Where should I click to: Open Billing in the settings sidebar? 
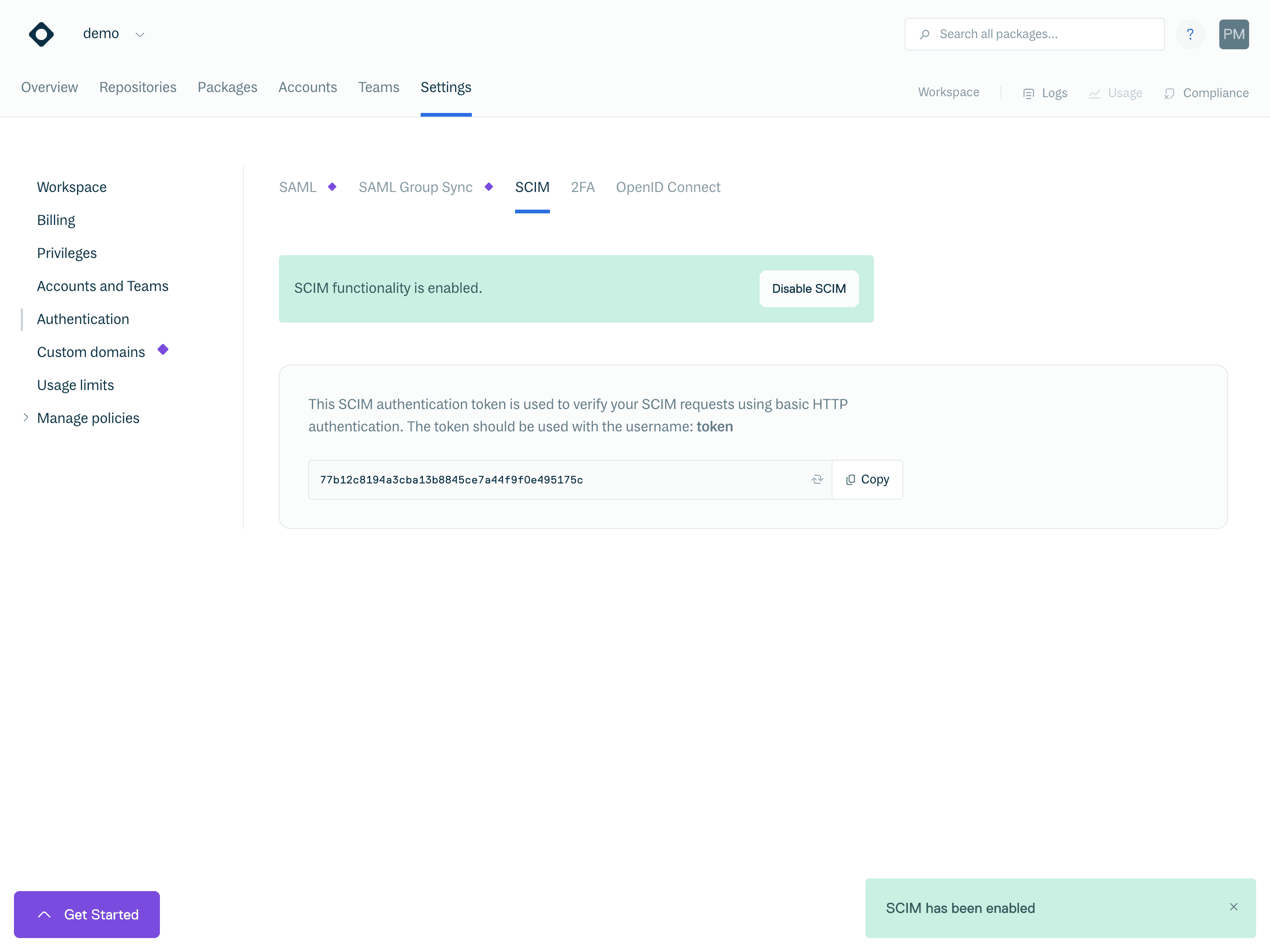point(56,220)
